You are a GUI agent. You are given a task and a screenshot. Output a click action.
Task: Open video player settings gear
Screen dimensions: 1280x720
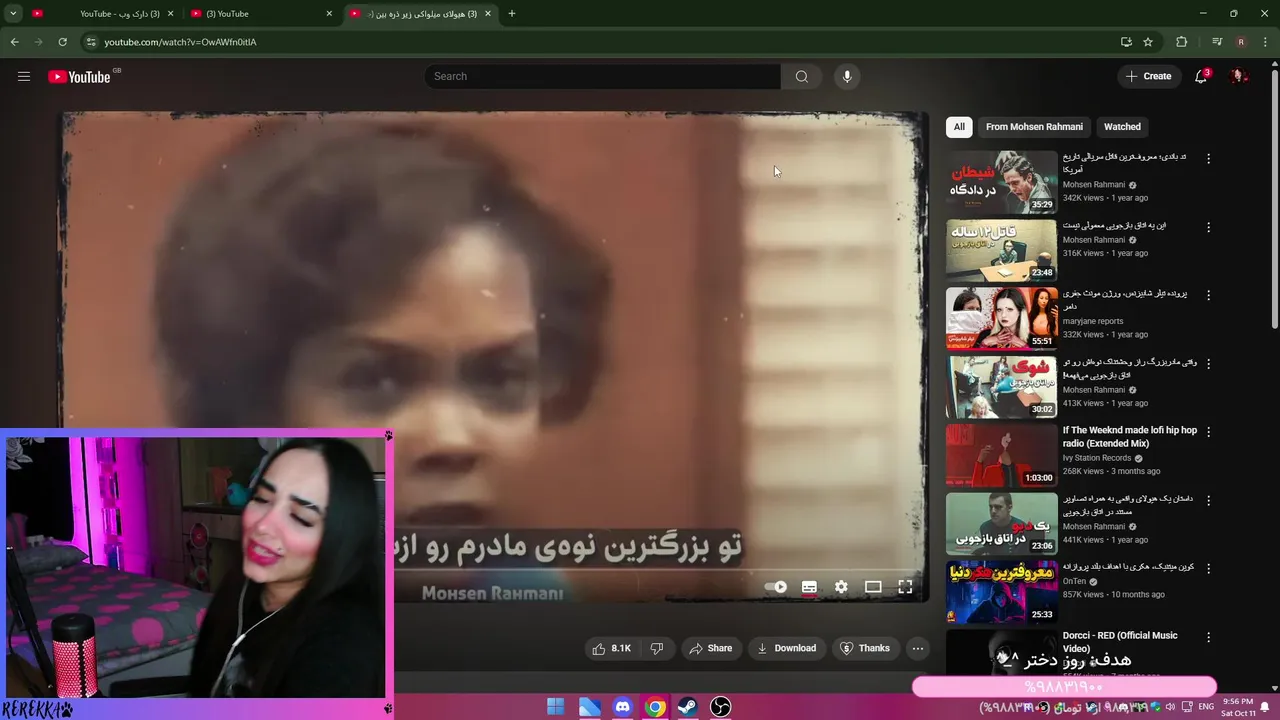841,587
